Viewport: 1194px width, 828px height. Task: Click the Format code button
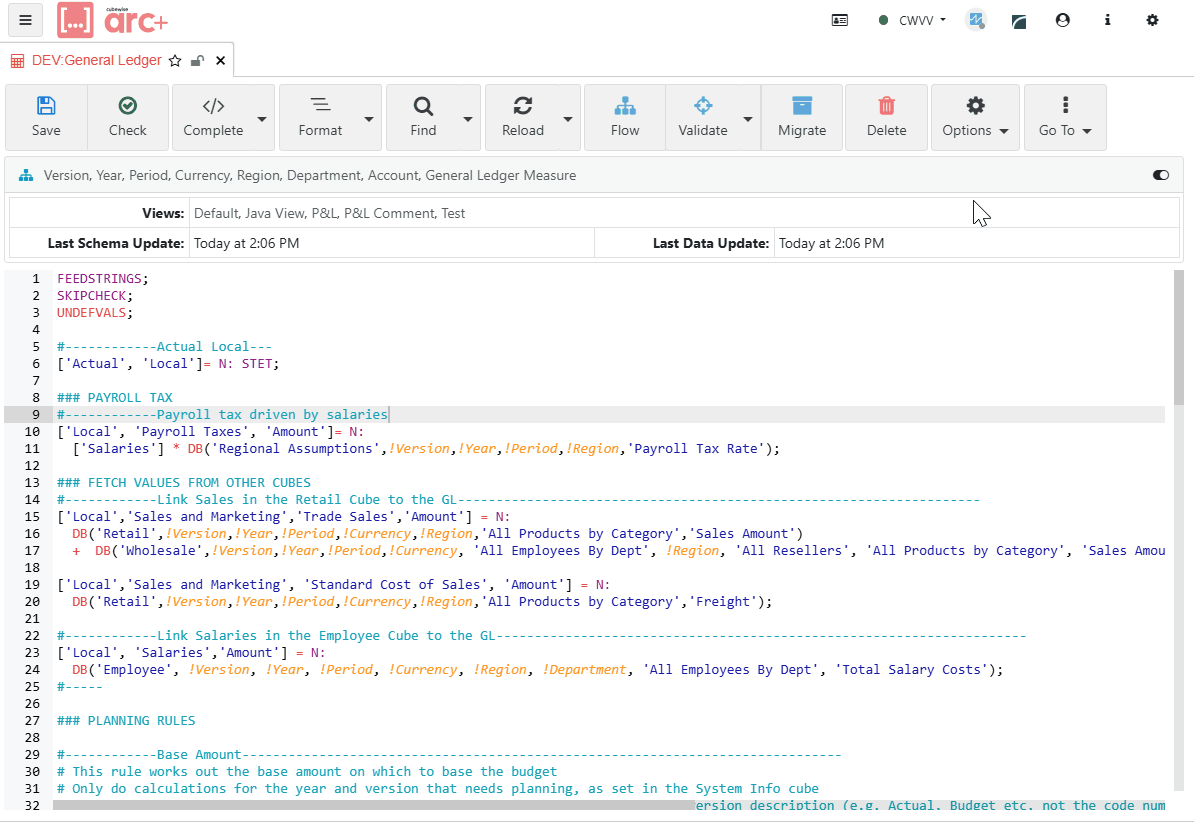click(320, 117)
